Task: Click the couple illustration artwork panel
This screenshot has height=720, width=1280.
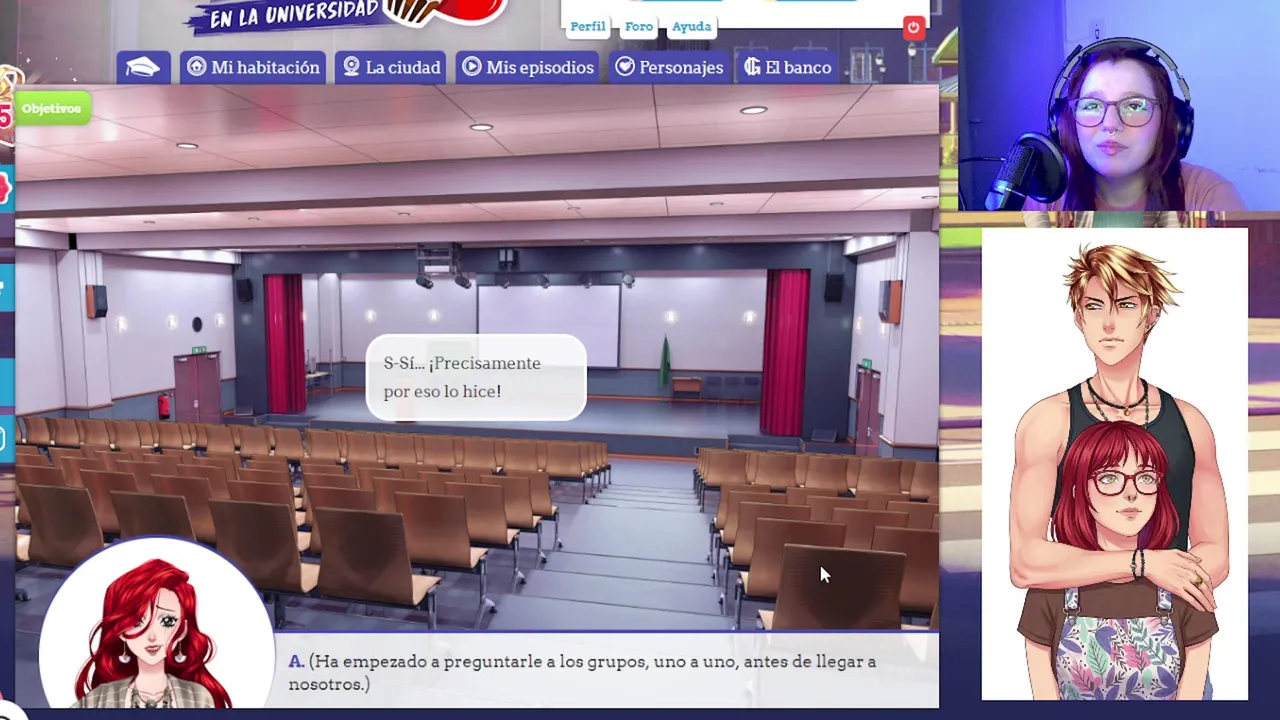Action: (x=1115, y=464)
